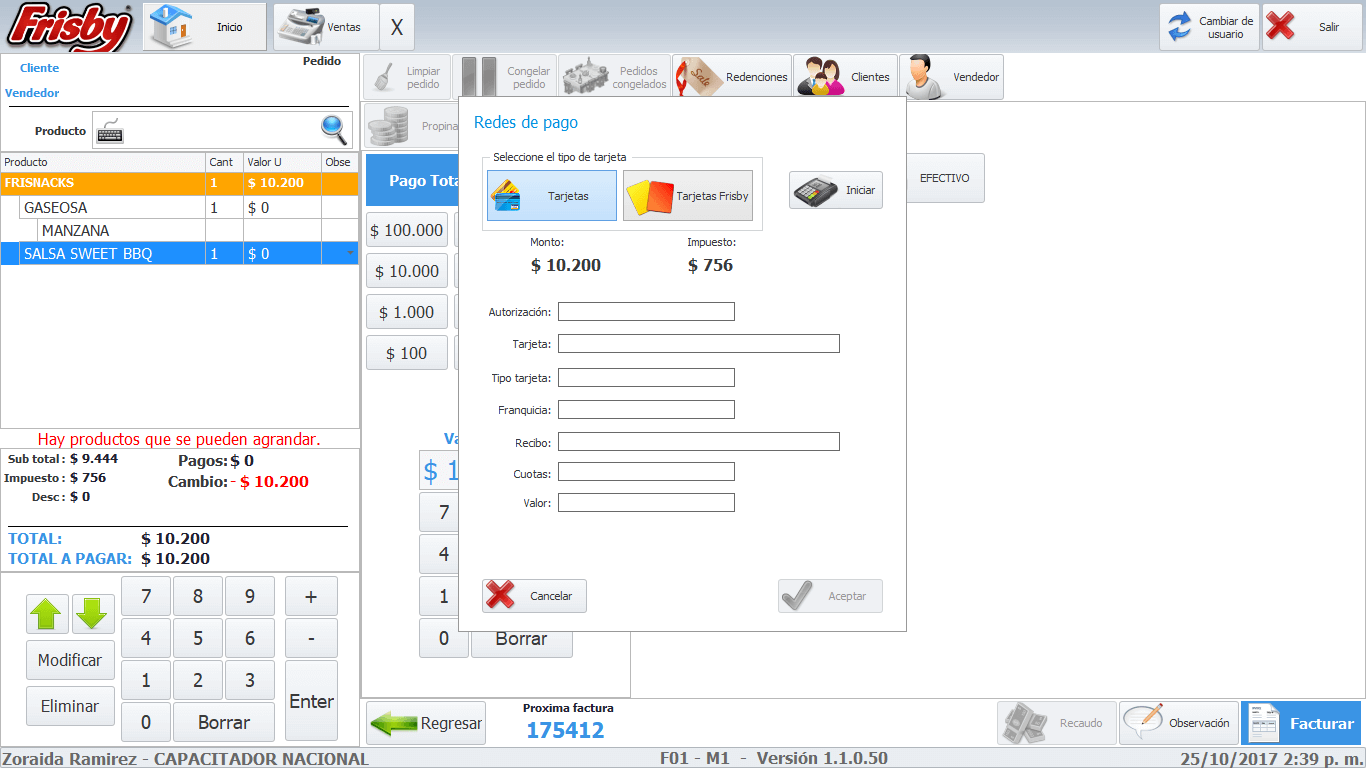Click digit 0 on left keypad
Screen dimensions: 1366x768
pos(146,722)
